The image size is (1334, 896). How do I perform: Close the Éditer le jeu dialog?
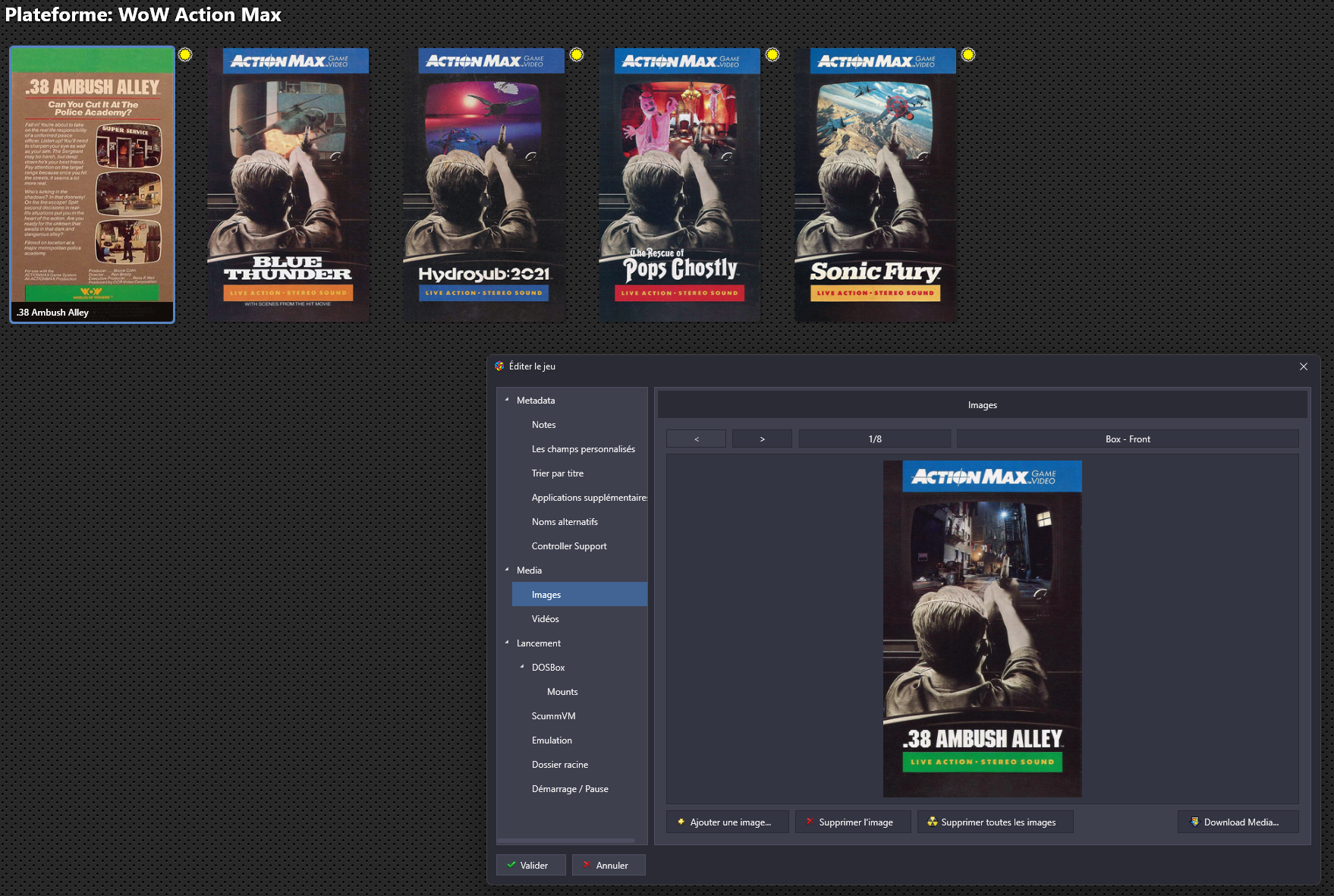click(1304, 366)
